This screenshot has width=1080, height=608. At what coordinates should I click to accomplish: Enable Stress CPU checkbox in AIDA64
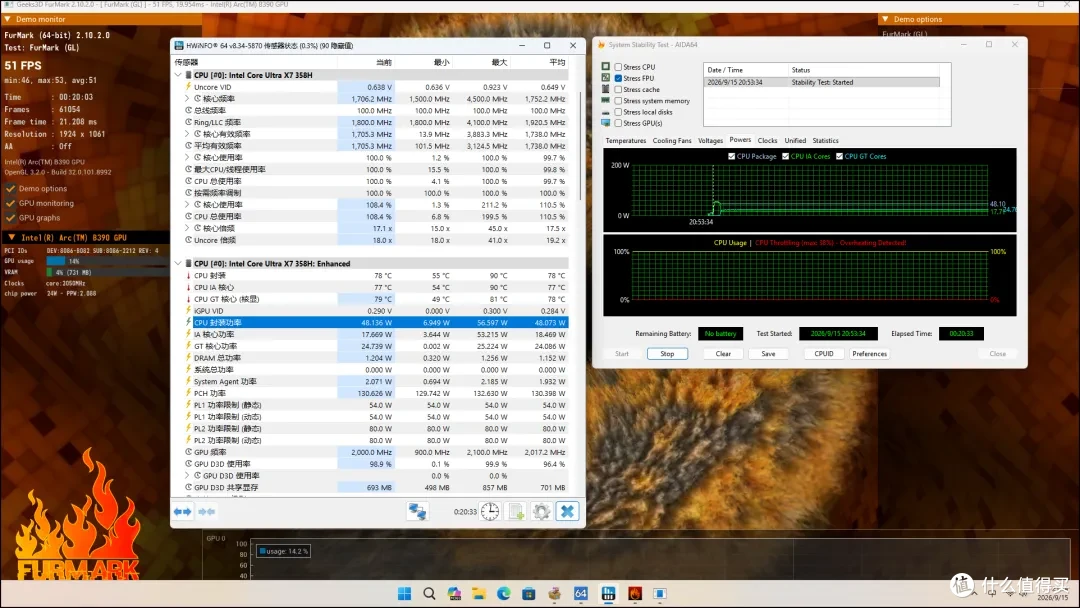619,67
